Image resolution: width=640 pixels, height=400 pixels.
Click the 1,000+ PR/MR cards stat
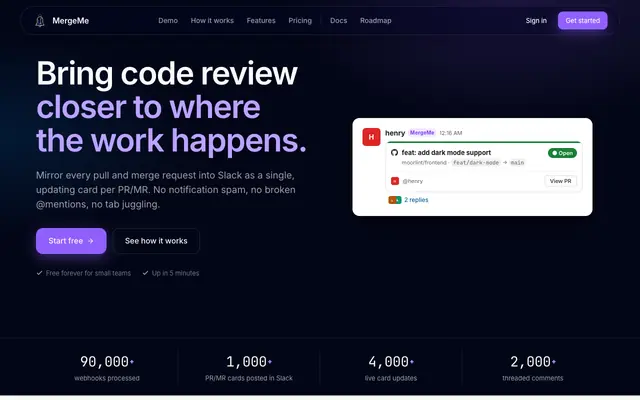pos(249,368)
